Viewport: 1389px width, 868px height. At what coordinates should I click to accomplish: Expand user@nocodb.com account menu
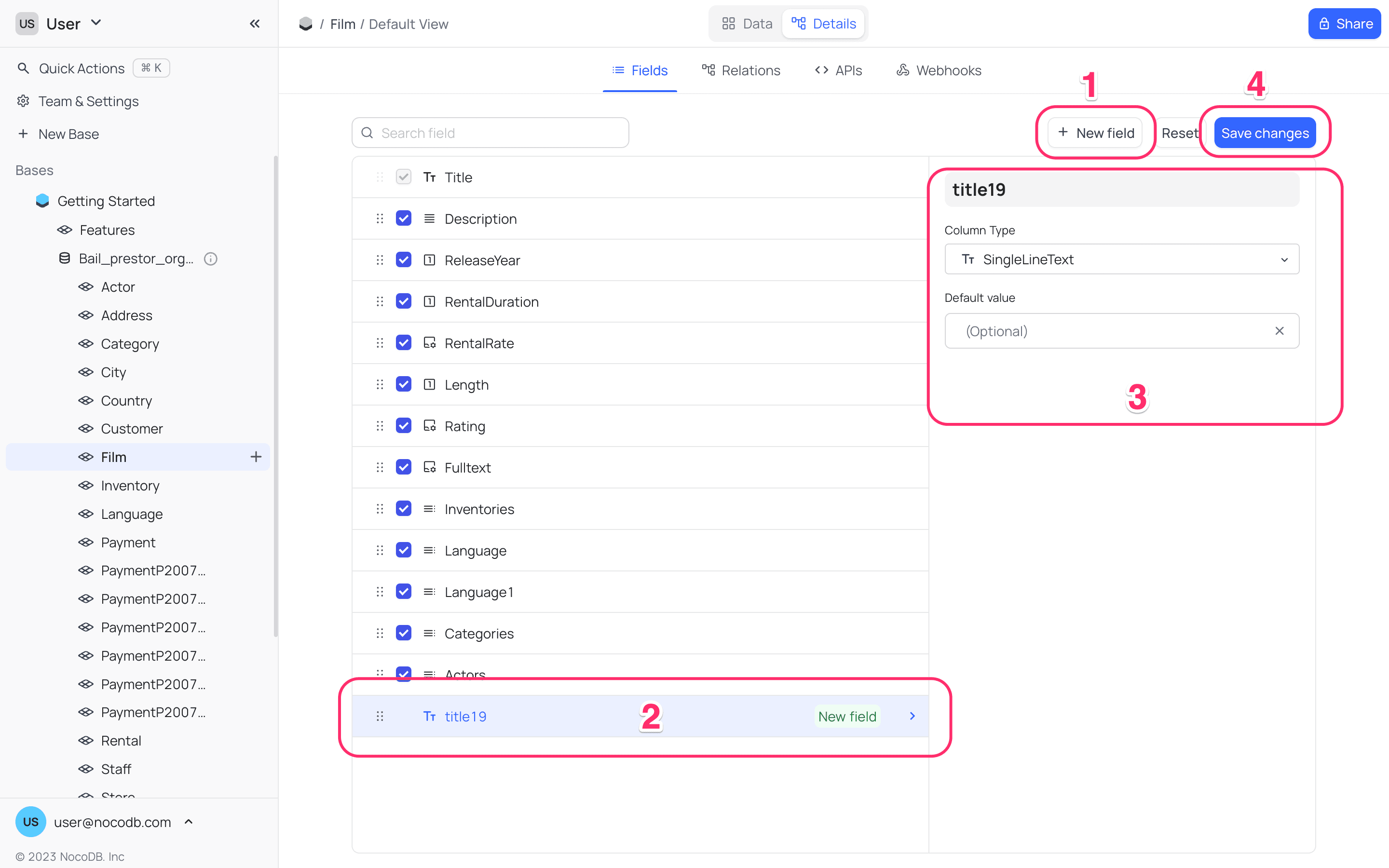189,822
